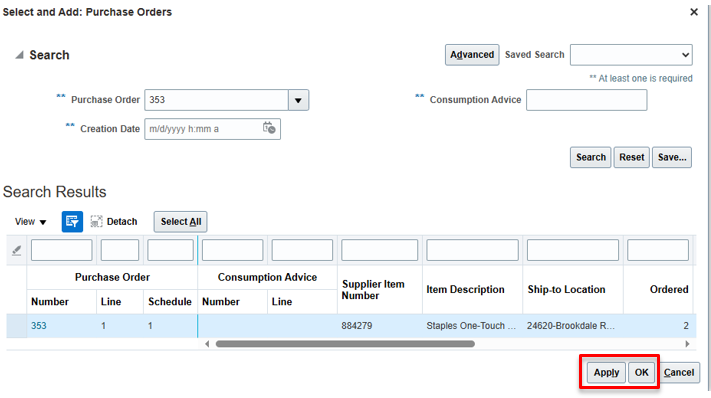Open the Creation Date calendar picker
Screen dimensions: 711x398
pyautogui.click(x=269, y=128)
